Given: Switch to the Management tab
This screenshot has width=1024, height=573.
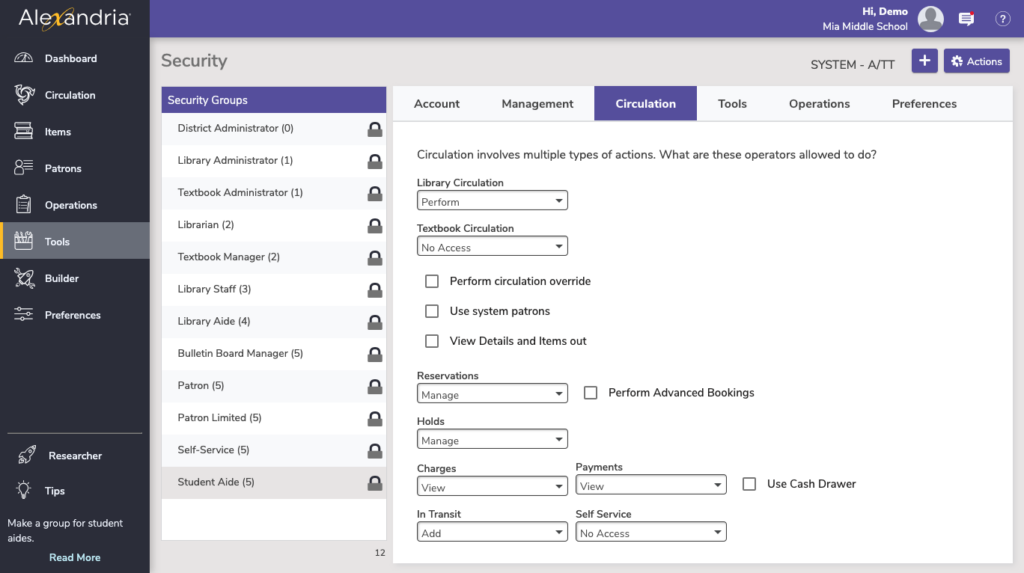Looking at the screenshot, I should pos(537,104).
